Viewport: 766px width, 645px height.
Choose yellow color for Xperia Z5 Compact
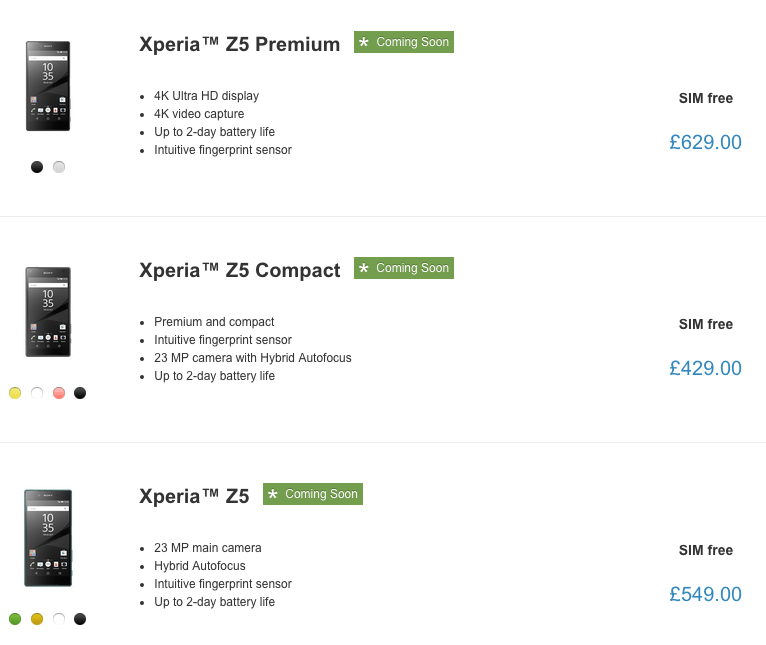[15, 393]
